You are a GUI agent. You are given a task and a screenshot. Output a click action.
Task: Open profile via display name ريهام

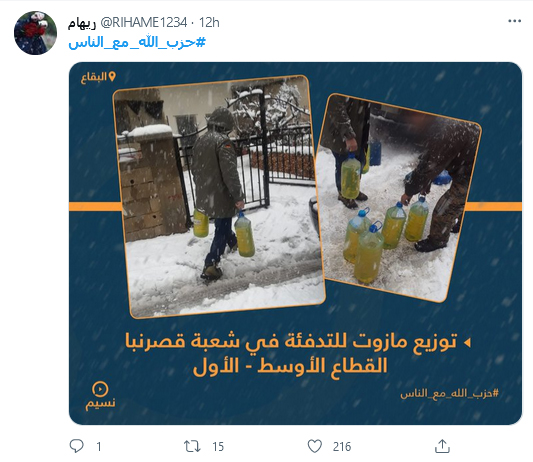pyautogui.click(x=82, y=23)
